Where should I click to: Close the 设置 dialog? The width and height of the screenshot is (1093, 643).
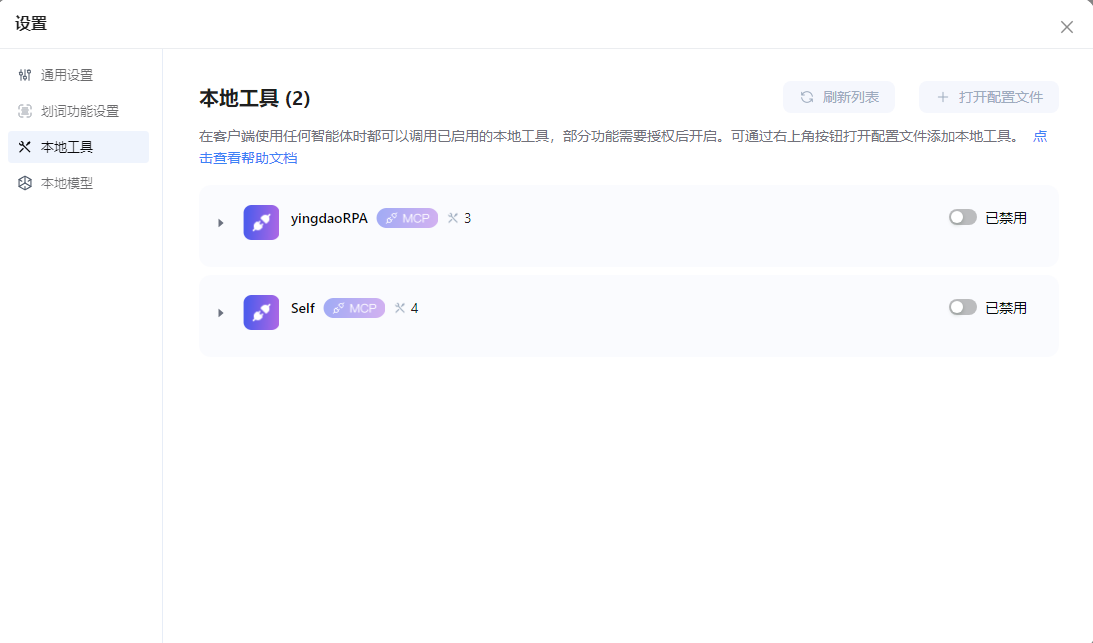1066,27
